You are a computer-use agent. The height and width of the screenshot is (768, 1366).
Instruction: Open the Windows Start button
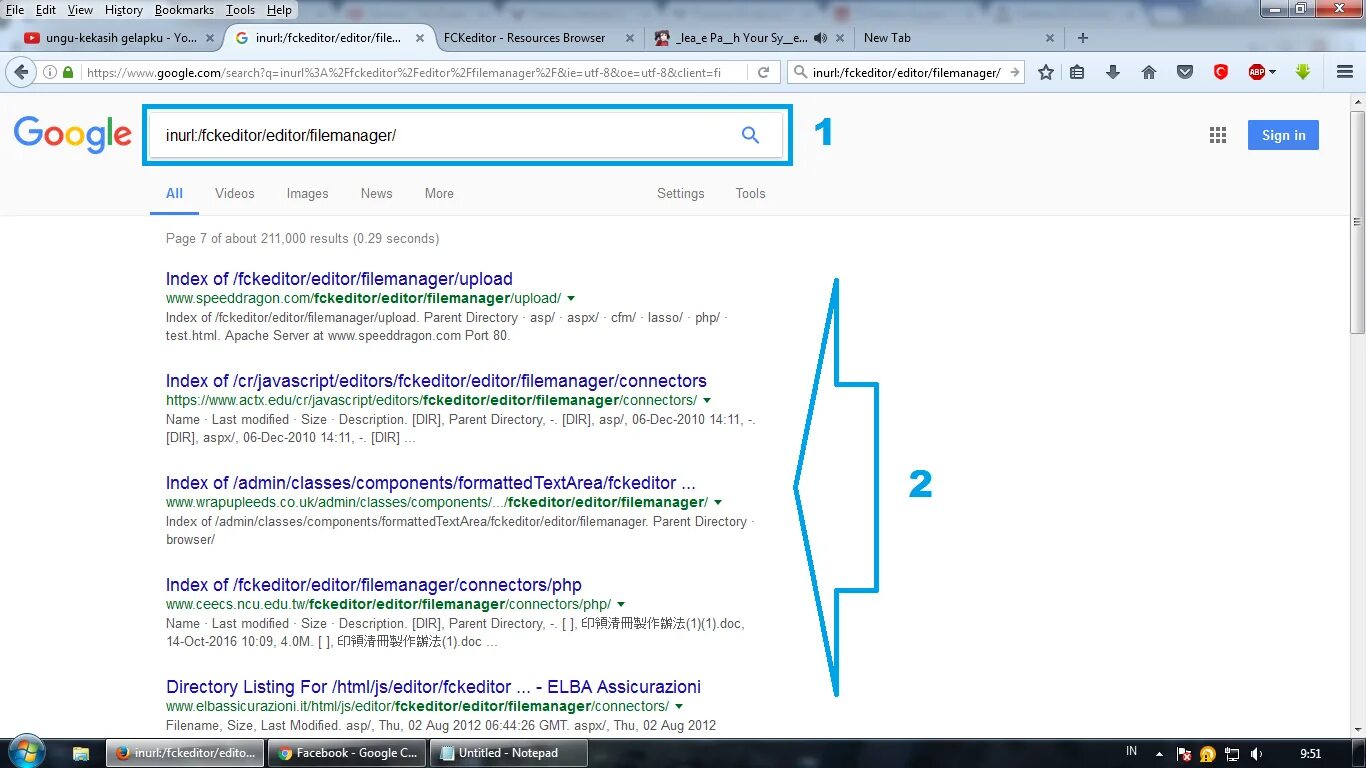(25, 752)
